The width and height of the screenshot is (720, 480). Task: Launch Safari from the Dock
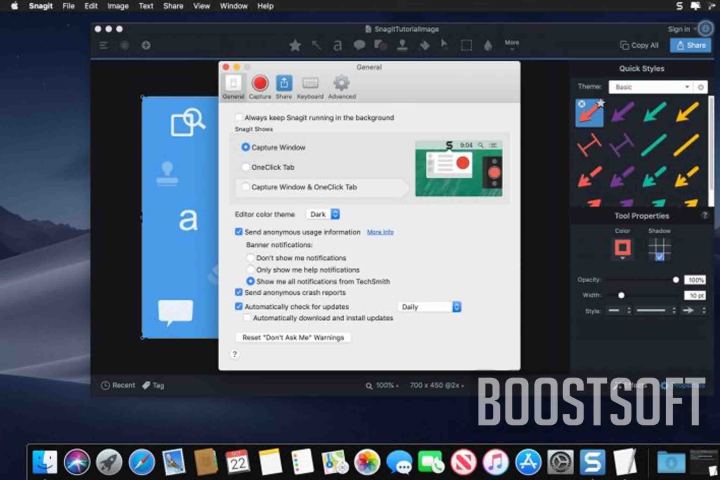[141, 462]
